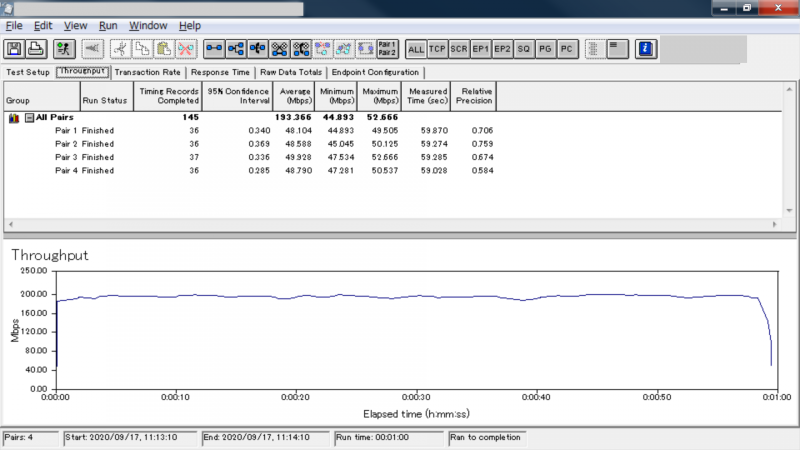Image resolution: width=800 pixels, height=450 pixels.
Task: Click the Copy icon in toolbar
Action: pyautogui.click(x=141, y=48)
